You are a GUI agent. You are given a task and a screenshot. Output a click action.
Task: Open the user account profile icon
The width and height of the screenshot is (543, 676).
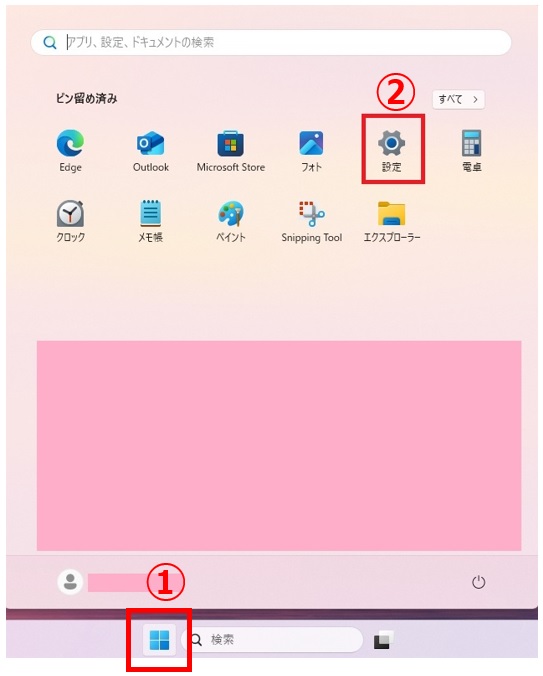click(x=70, y=582)
